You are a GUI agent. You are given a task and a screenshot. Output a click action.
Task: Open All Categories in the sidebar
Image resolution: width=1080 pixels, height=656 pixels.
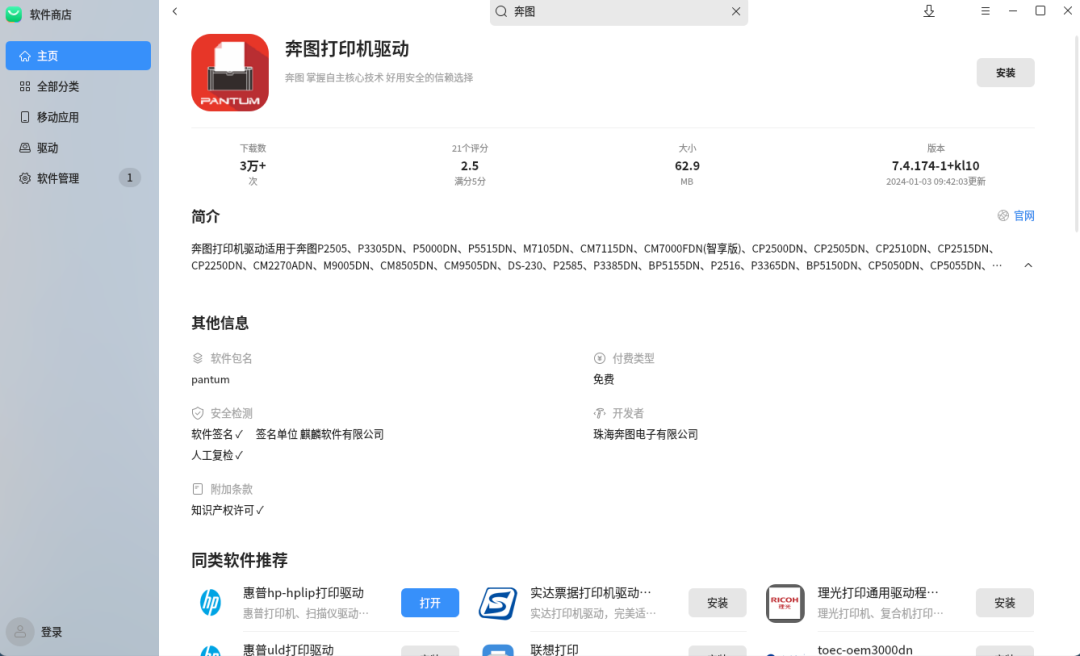pos(78,87)
